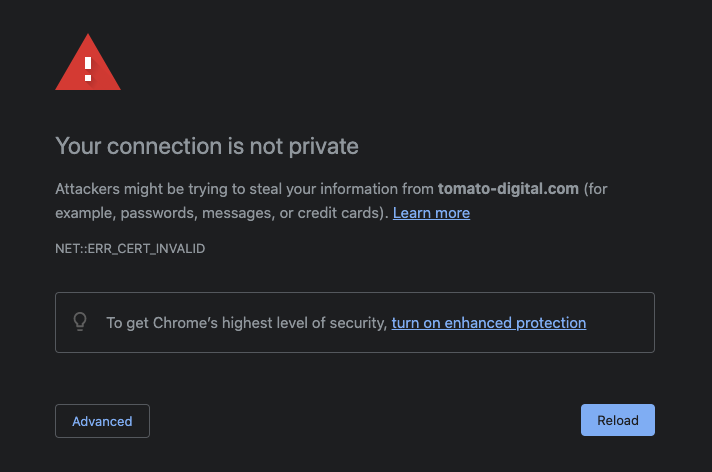Viewport: 712px width, 472px height.
Task: Click the word more in Learn more
Action: point(452,213)
